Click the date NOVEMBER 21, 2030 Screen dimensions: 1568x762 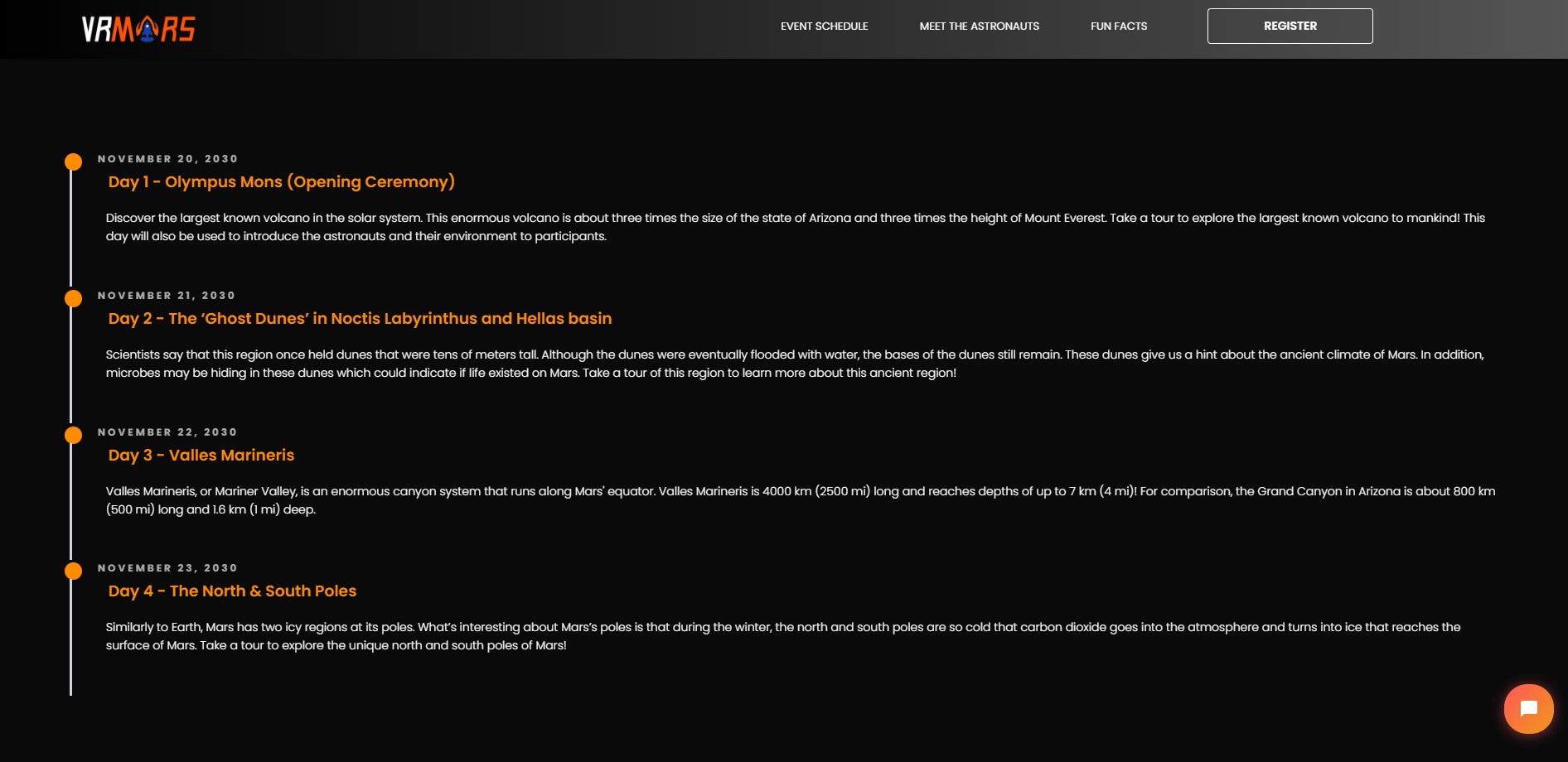click(167, 296)
